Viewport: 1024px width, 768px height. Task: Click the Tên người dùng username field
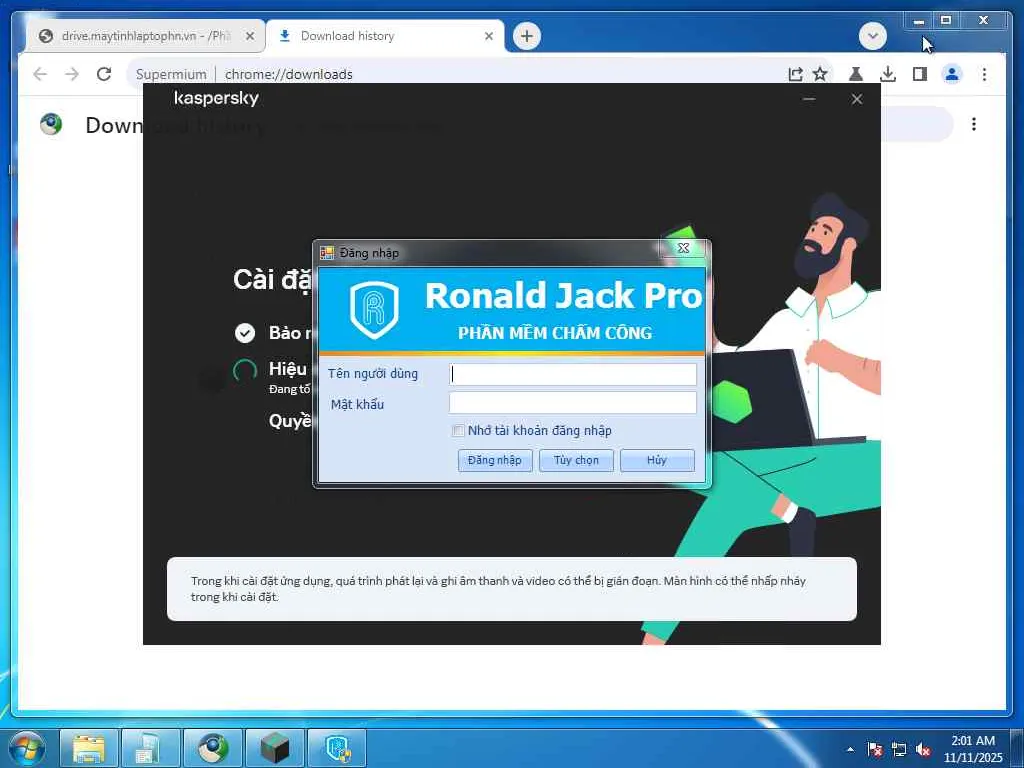[573, 374]
